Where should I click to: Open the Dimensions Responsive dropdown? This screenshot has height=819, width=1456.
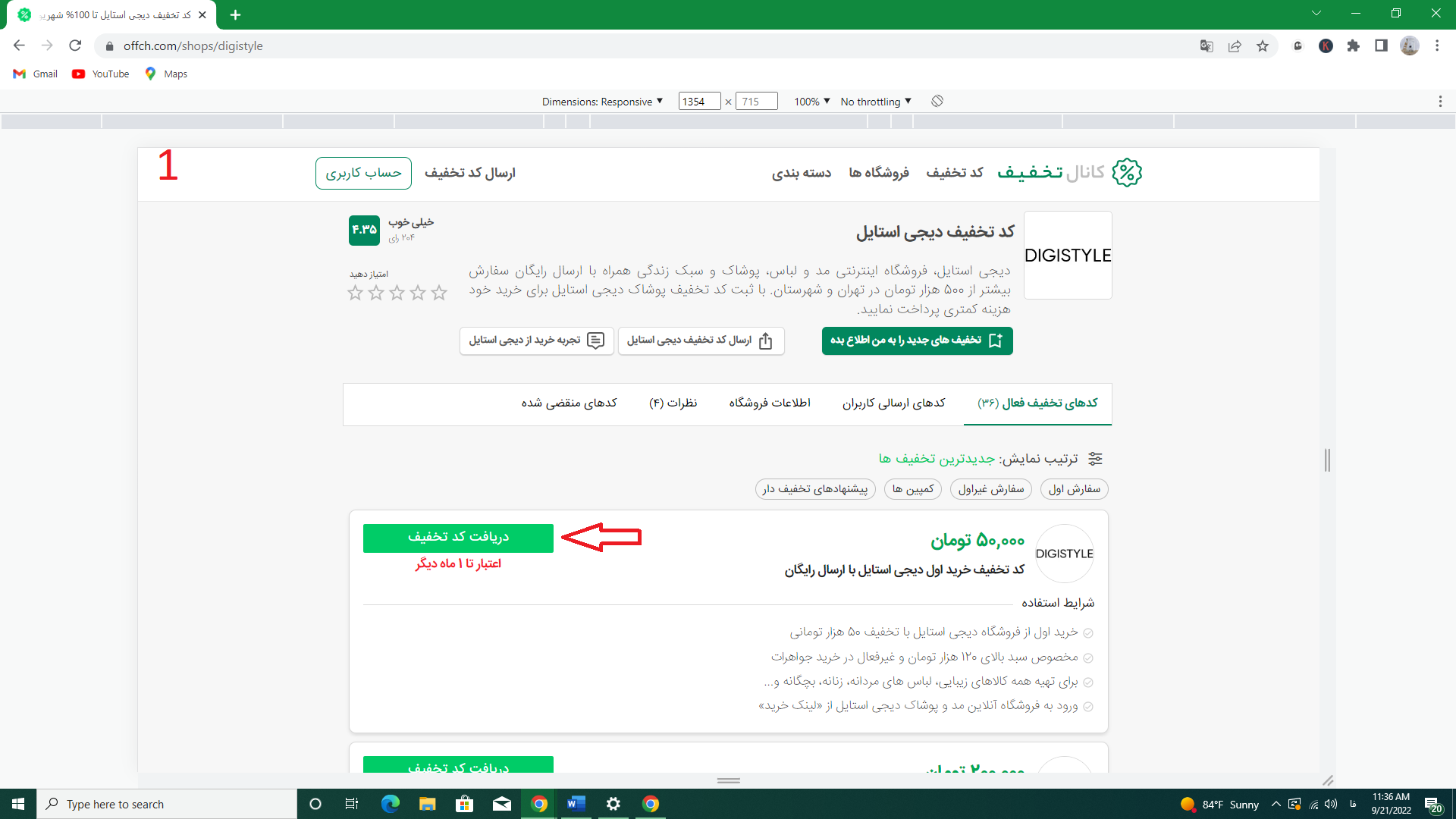(x=602, y=102)
